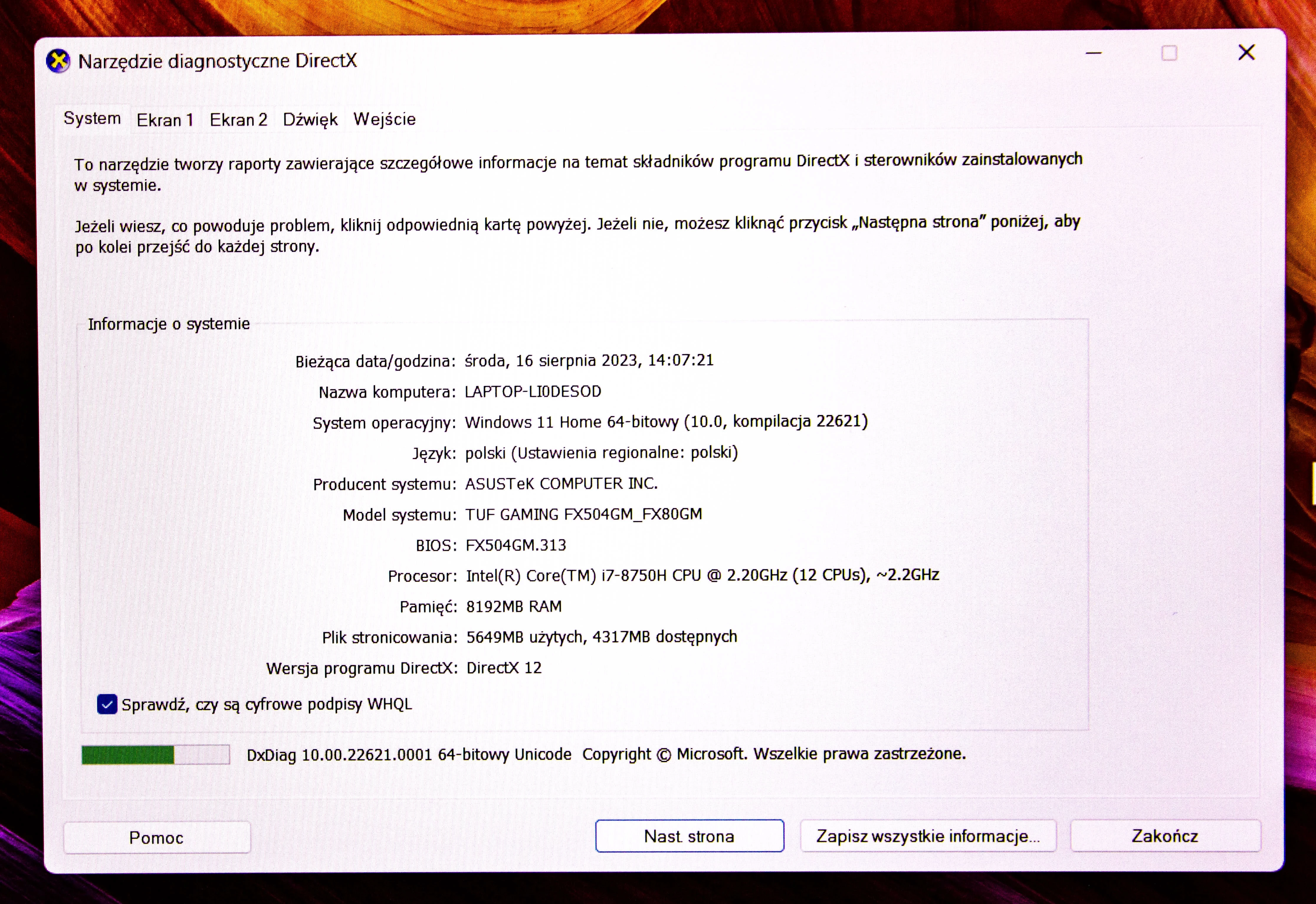Click the green progress bar

click(x=155, y=755)
